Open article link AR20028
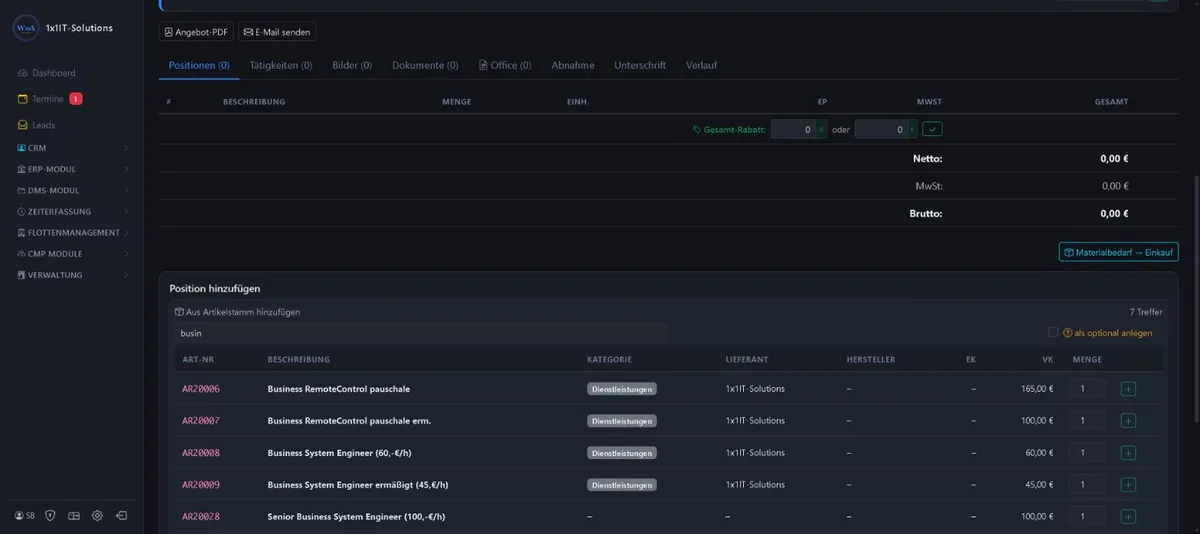 coord(201,517)
